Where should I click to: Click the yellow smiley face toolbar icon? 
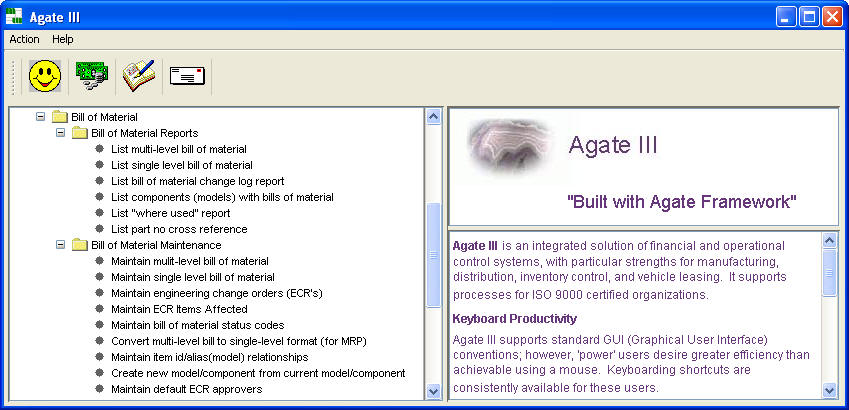point(45,76)
